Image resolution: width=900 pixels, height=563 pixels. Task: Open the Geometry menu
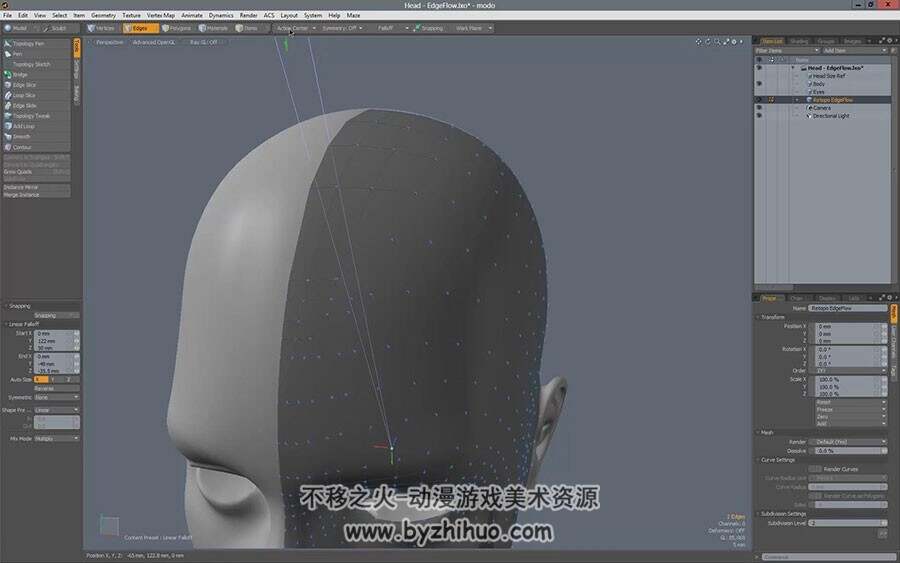click(103, 15)
